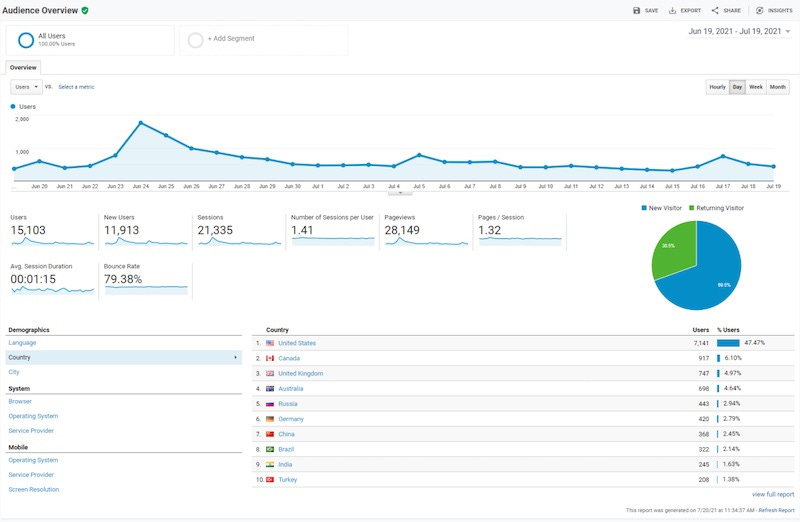Viewport: 800px width, 522px height.
Task: Click the Canada users value 917
Action: [x=704, y=358]
